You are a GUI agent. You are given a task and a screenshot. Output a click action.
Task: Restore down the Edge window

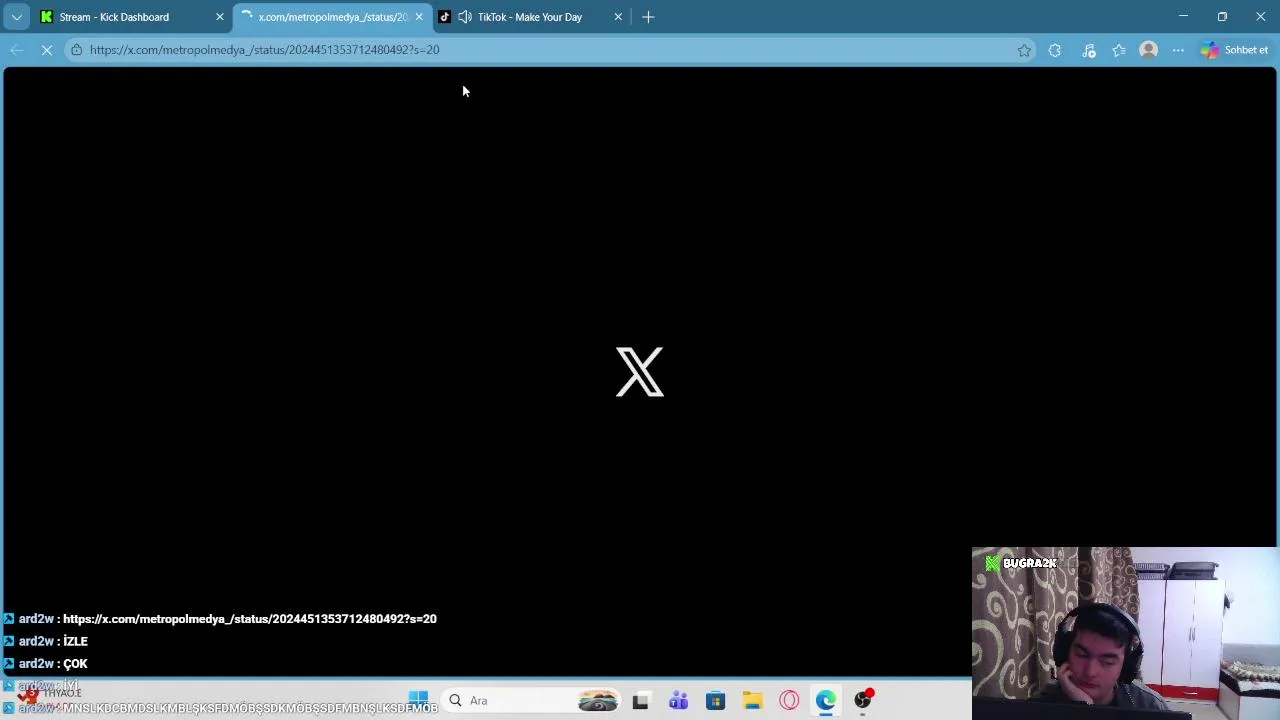1222,16
